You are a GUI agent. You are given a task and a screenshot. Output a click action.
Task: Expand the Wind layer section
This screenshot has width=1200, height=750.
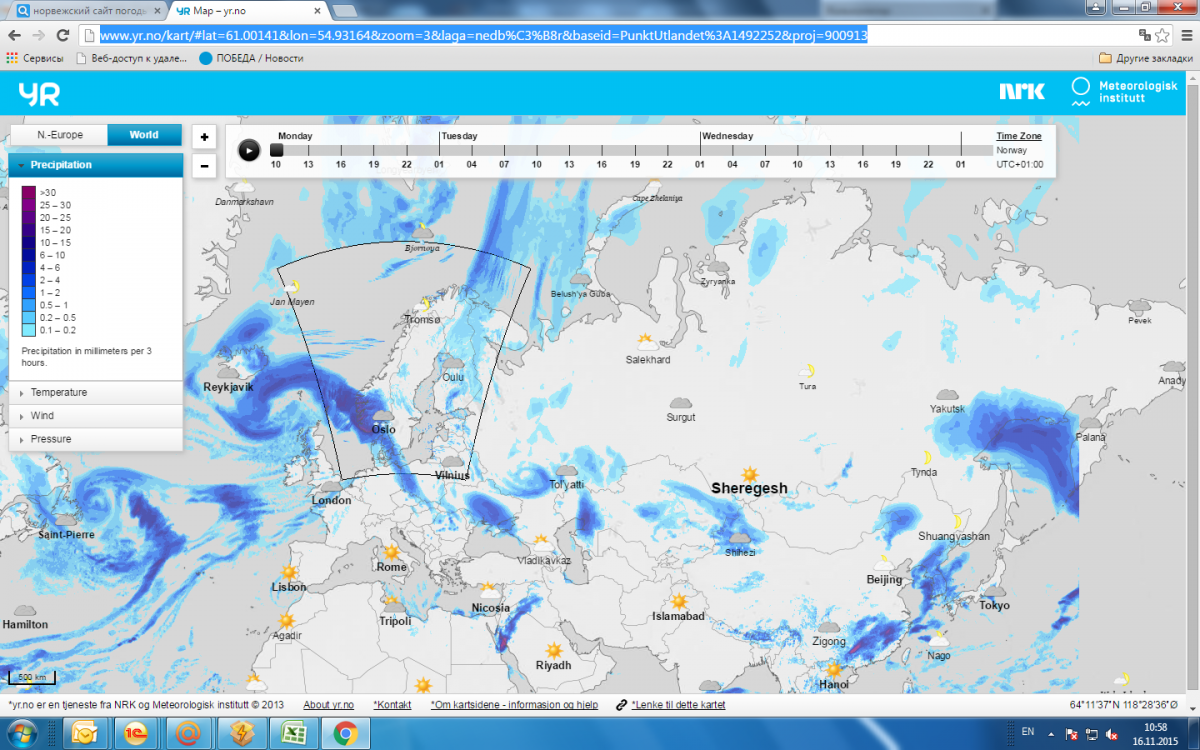pos(42,416)
